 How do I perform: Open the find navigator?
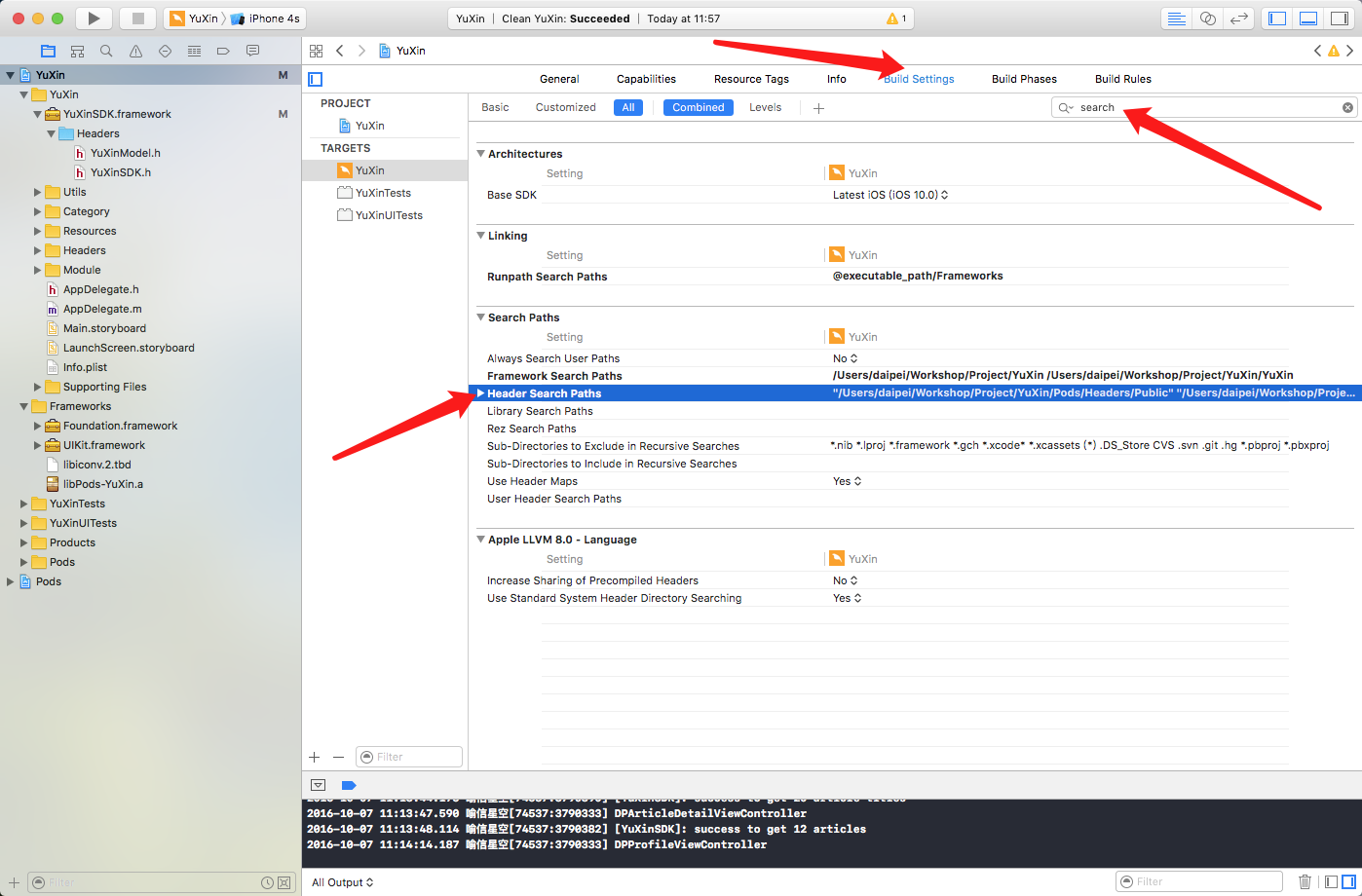(x=106, y=51)
